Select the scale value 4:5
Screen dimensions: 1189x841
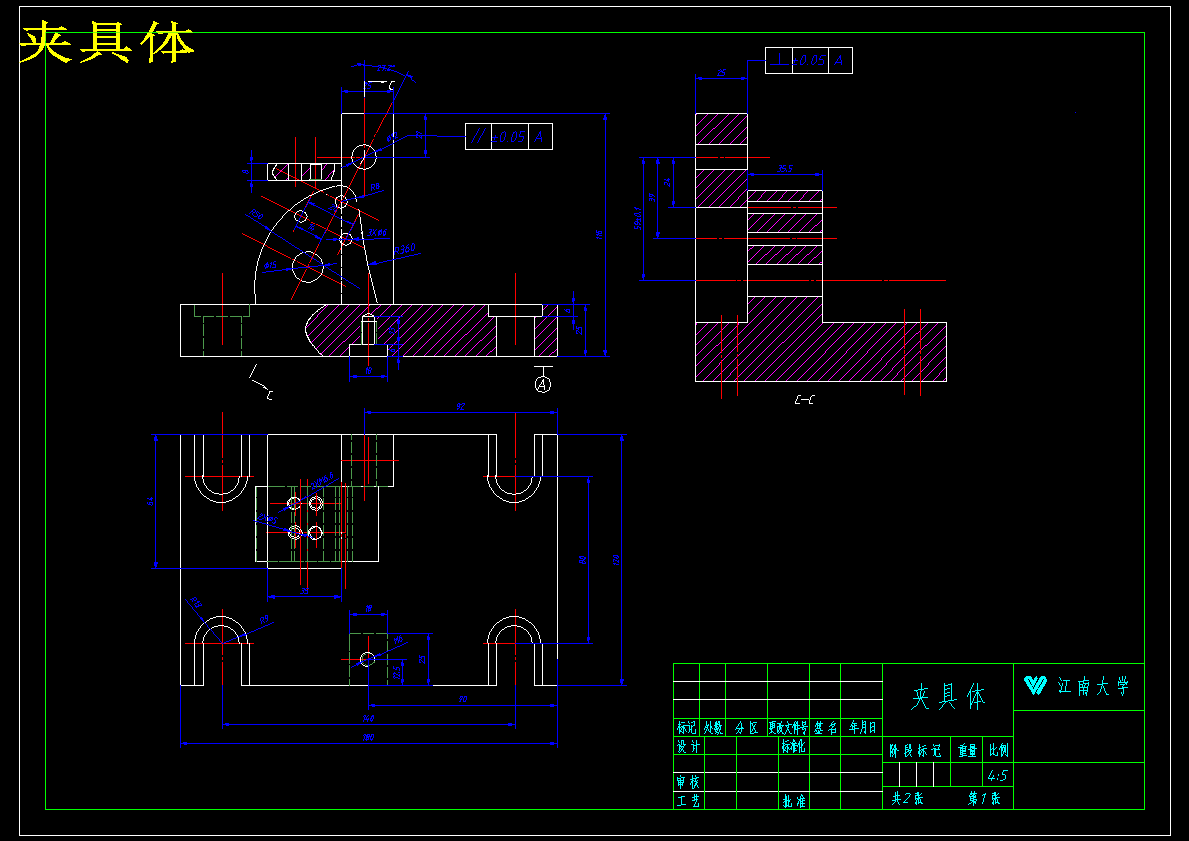(x=997, y=776)
